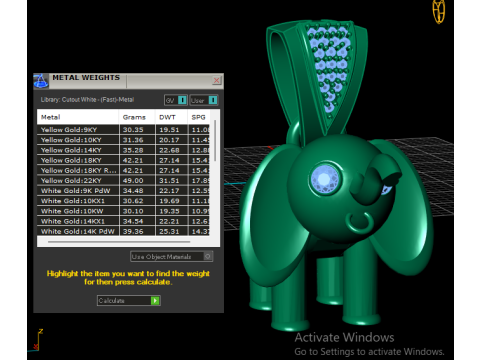Select the Yellow Gold:14KY row
Viewport: 480px width, 360px height.
coord(123,150)
